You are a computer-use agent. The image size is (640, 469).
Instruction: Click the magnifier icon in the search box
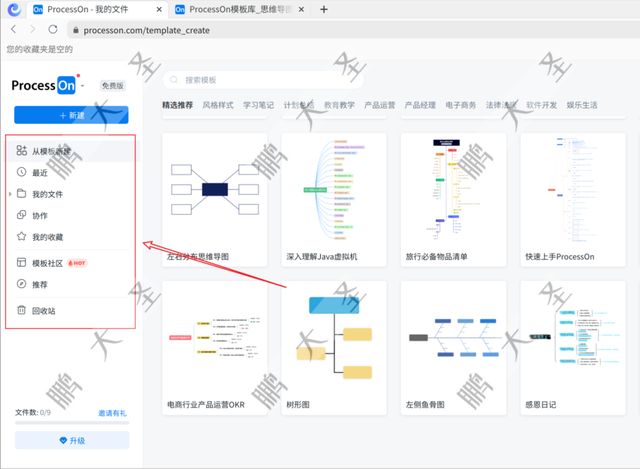point(174,80)
